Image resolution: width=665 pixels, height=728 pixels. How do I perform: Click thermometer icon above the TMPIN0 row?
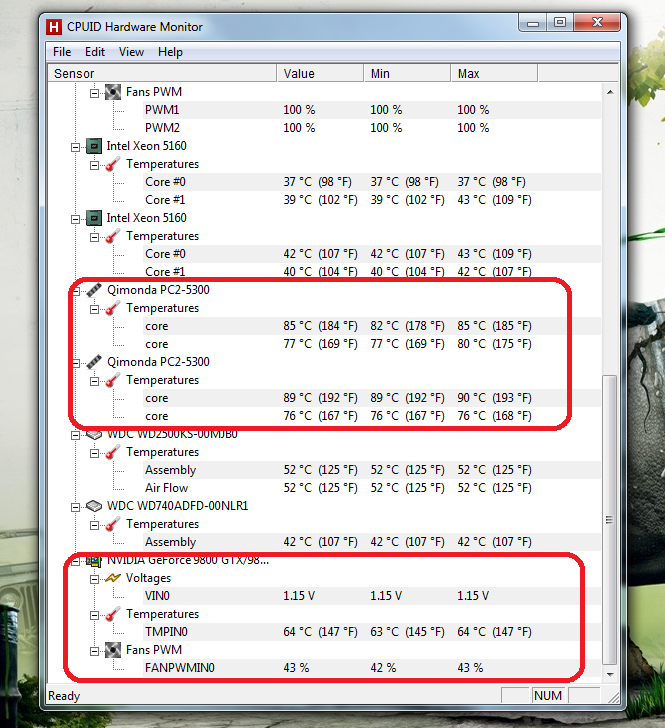tap(113, 614)
